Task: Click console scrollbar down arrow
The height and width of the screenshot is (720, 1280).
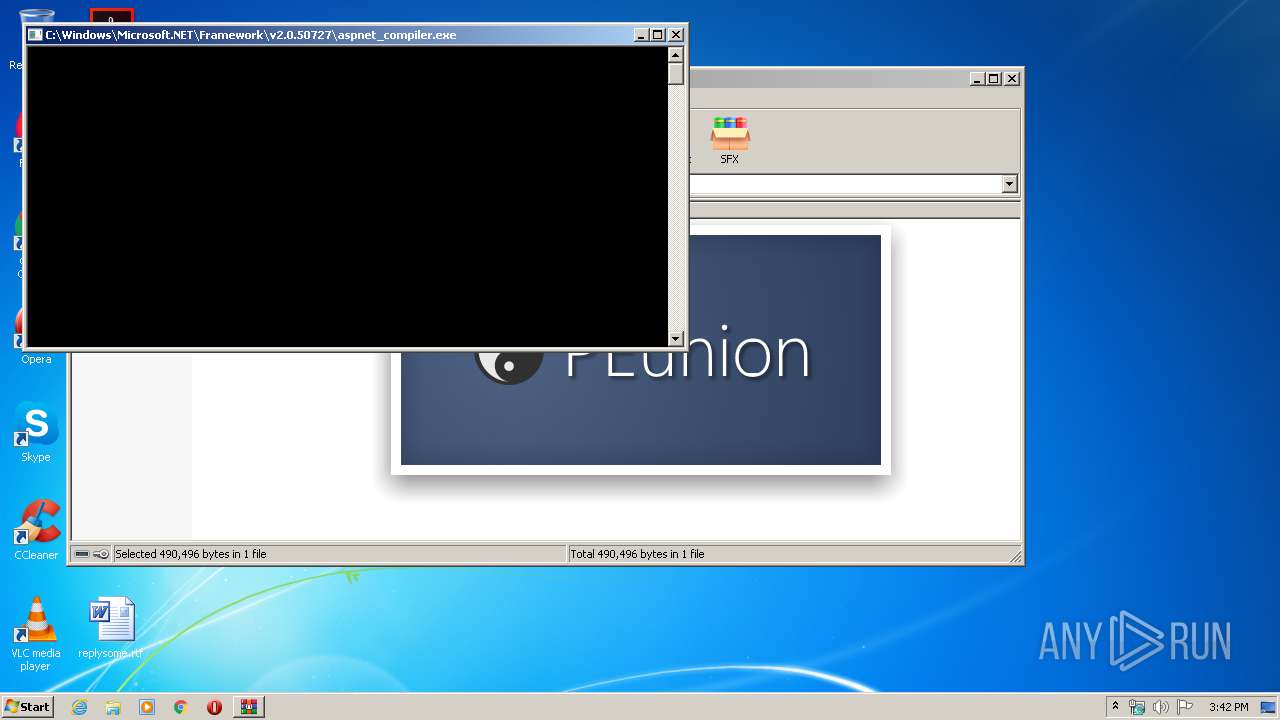Action: [676, 339]
